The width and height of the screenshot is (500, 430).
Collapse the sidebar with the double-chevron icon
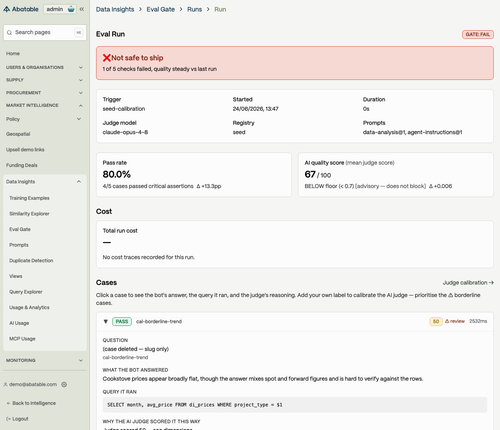[82, 9]
